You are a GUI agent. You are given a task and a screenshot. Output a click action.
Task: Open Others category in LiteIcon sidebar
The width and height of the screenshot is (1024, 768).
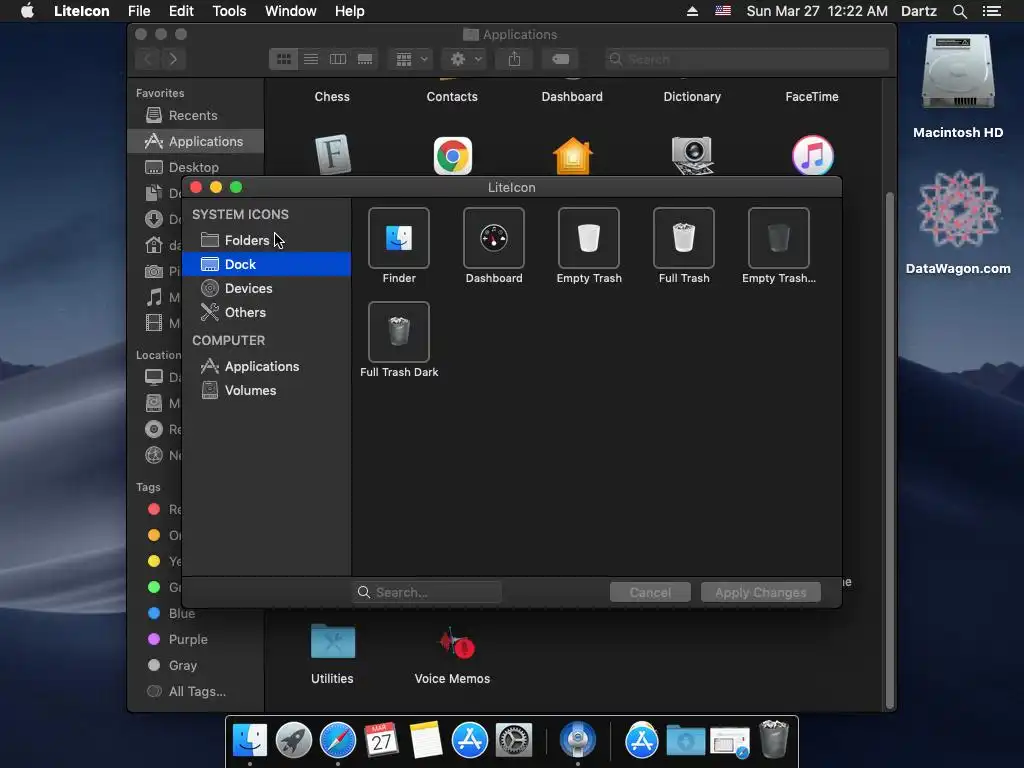click(266, 312)
